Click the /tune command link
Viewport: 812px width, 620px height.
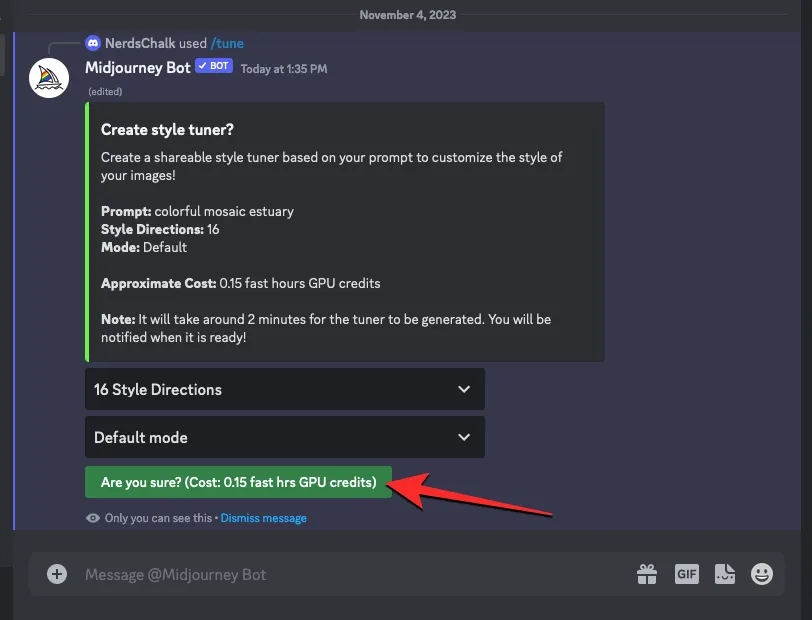tap(227, 44)
